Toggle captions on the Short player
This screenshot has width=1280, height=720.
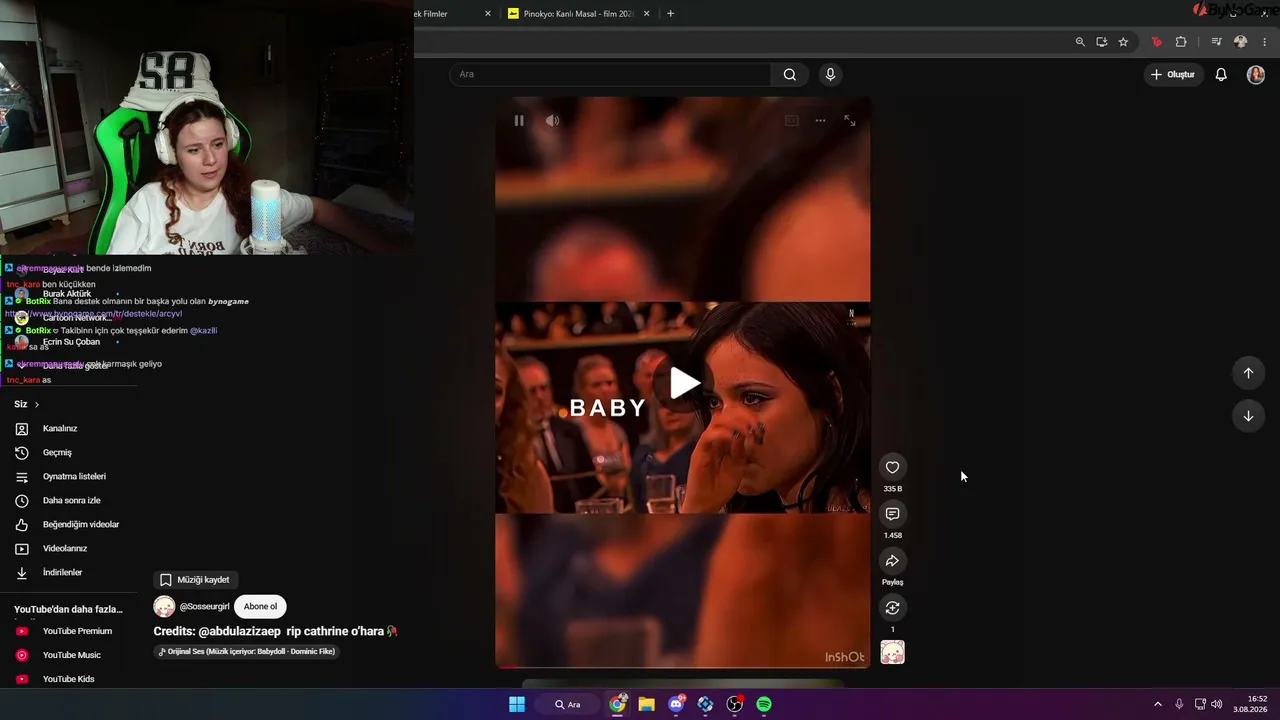(x=791, y=121)
